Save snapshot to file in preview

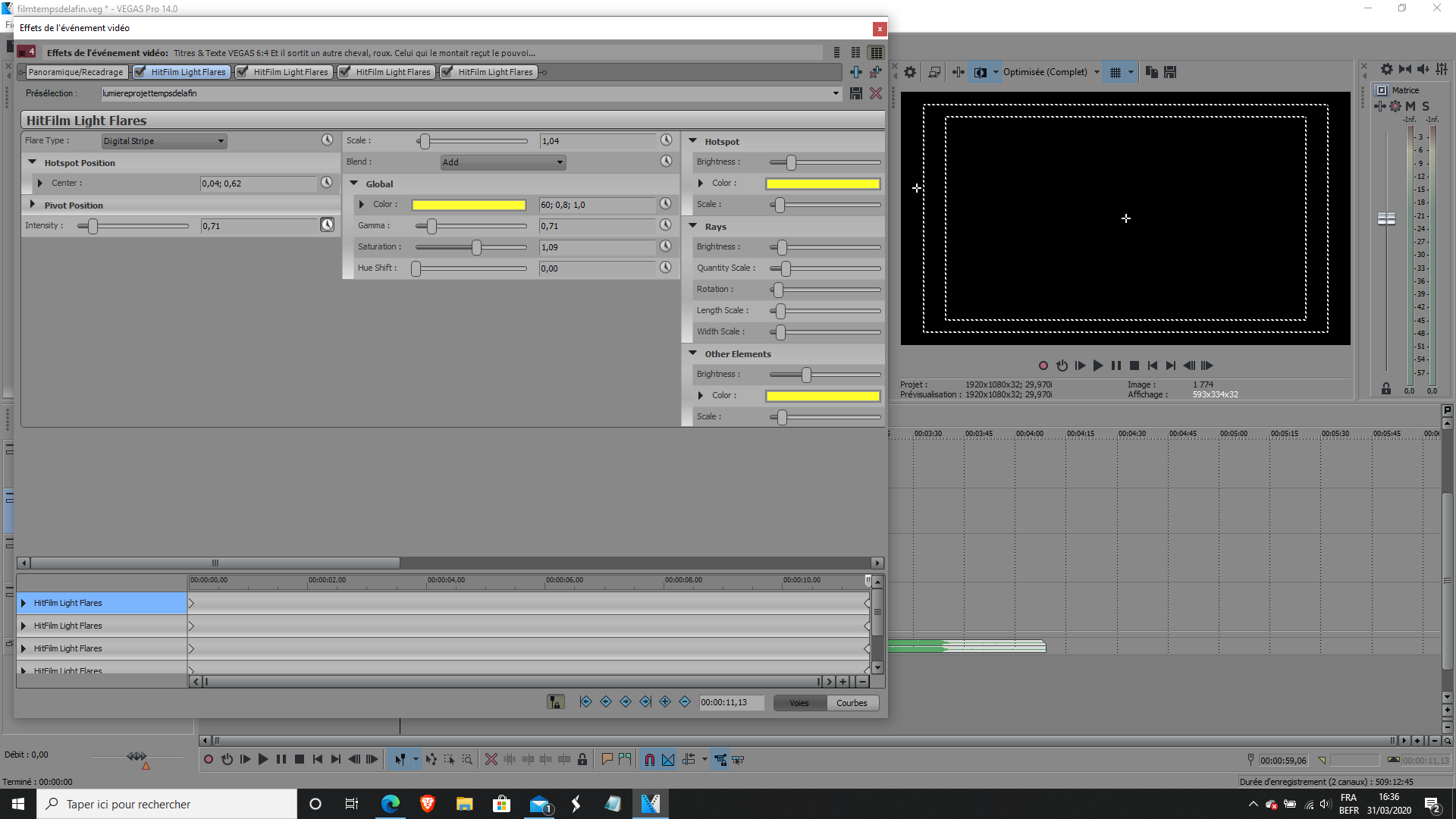[x=1170, y=72]
